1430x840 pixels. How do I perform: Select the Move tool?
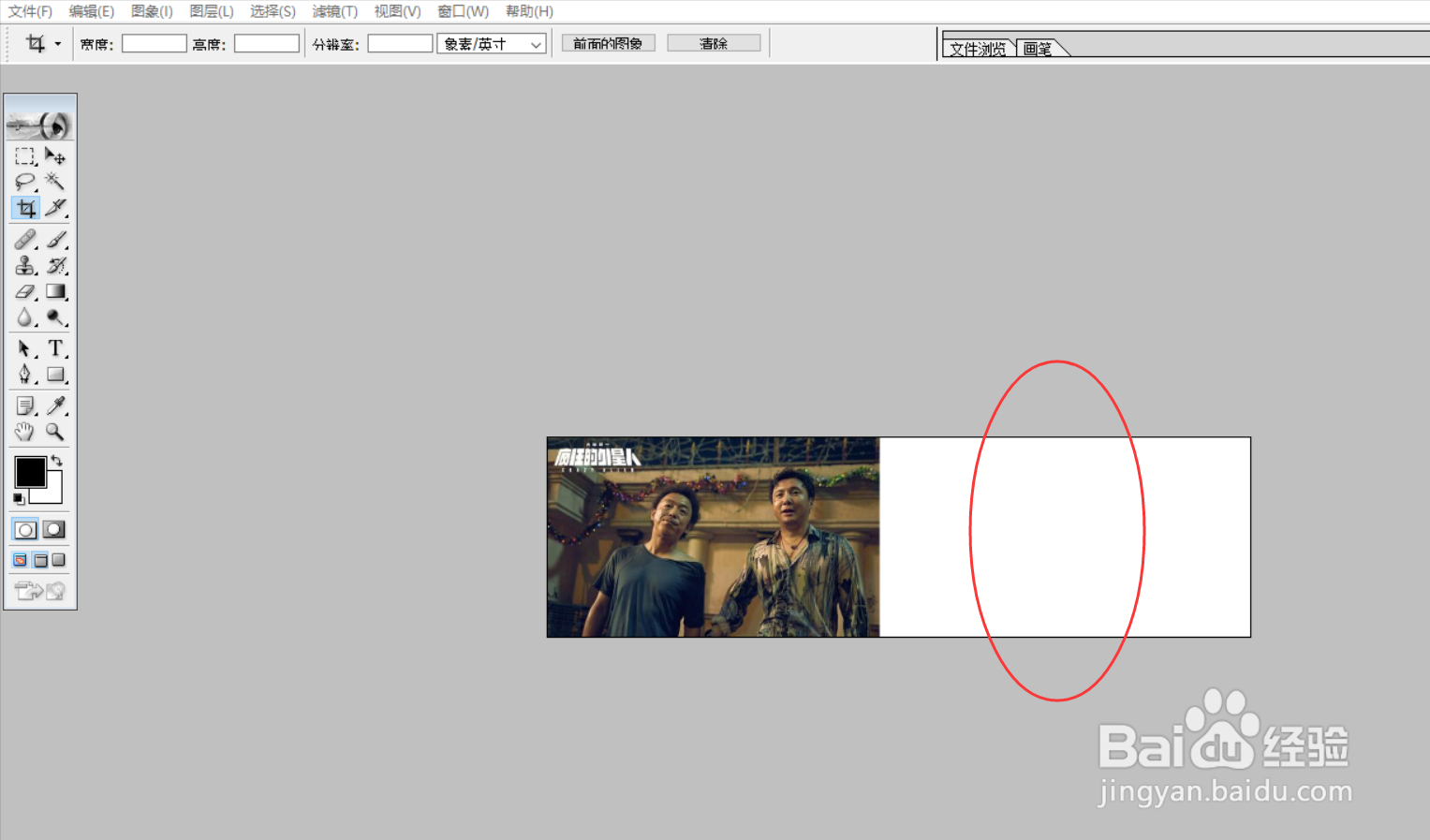55,156
